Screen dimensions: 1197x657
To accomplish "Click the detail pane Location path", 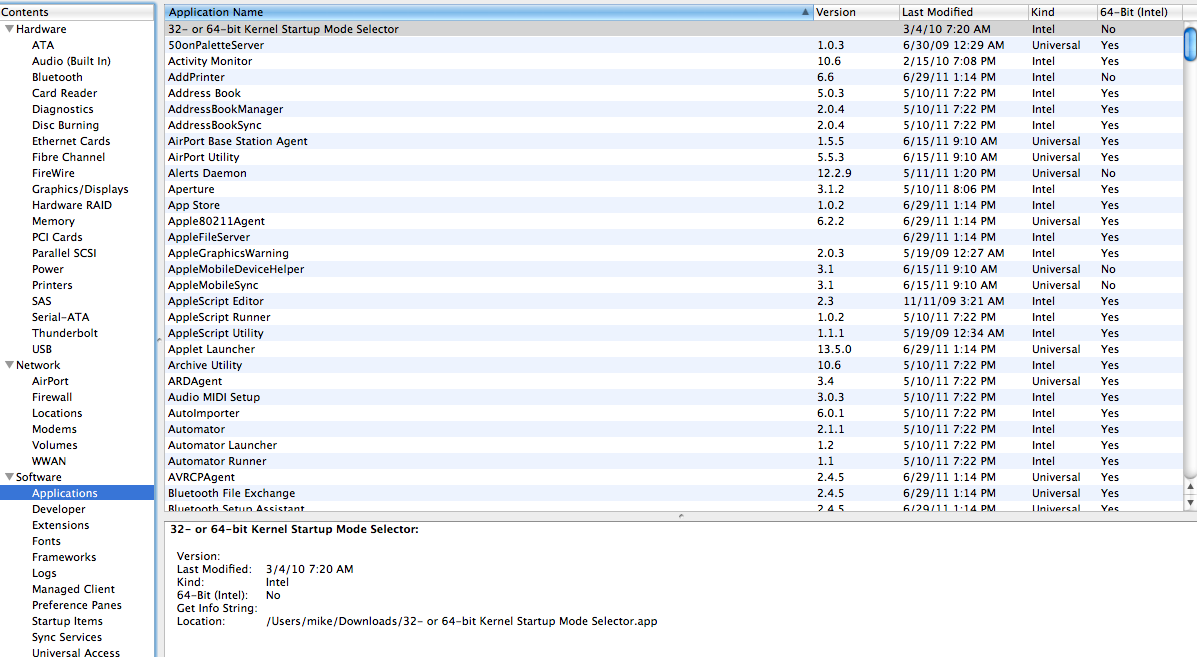I will (462, 621).
